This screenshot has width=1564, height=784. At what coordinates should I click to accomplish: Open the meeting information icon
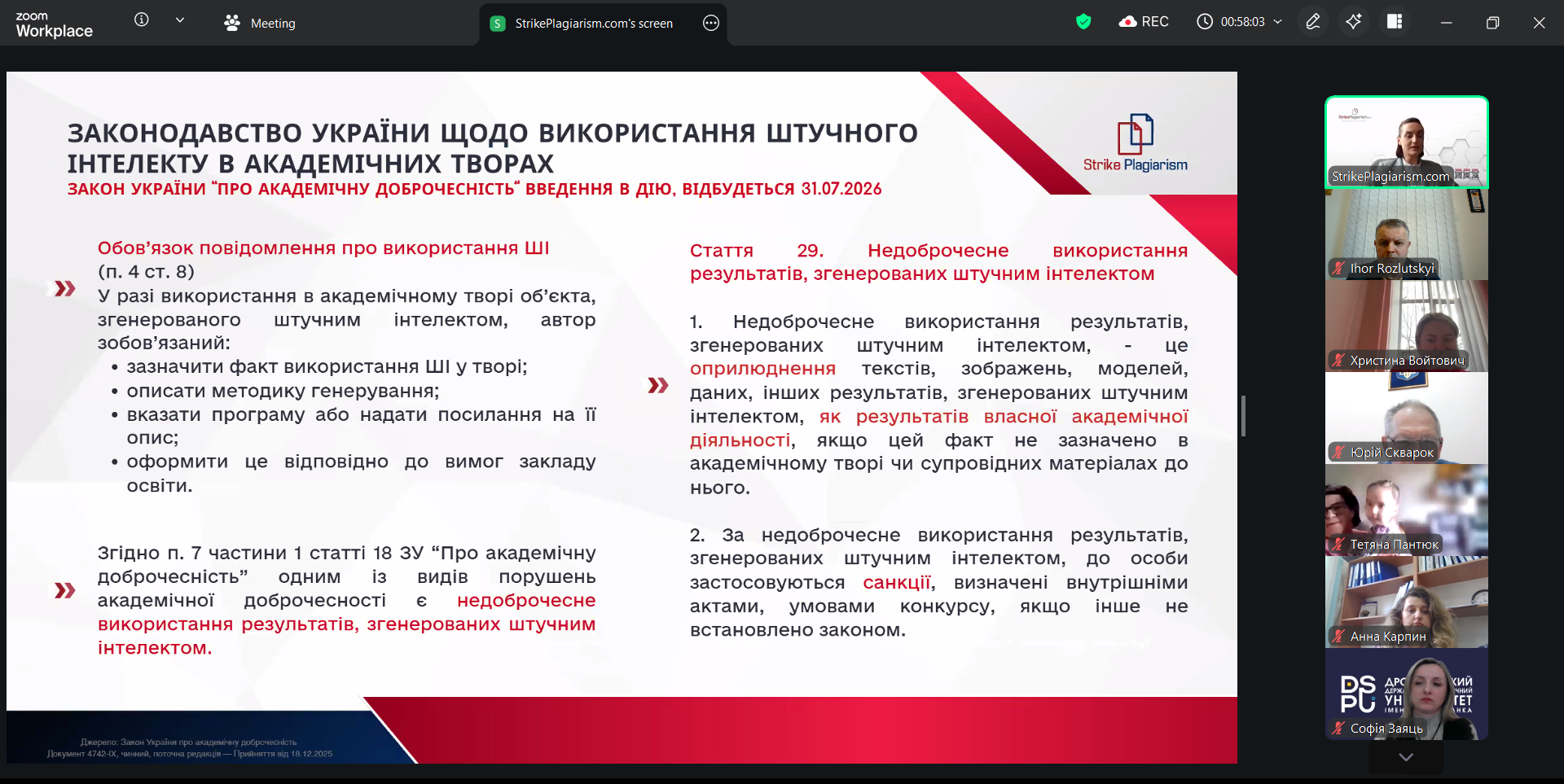click(142, 20)
